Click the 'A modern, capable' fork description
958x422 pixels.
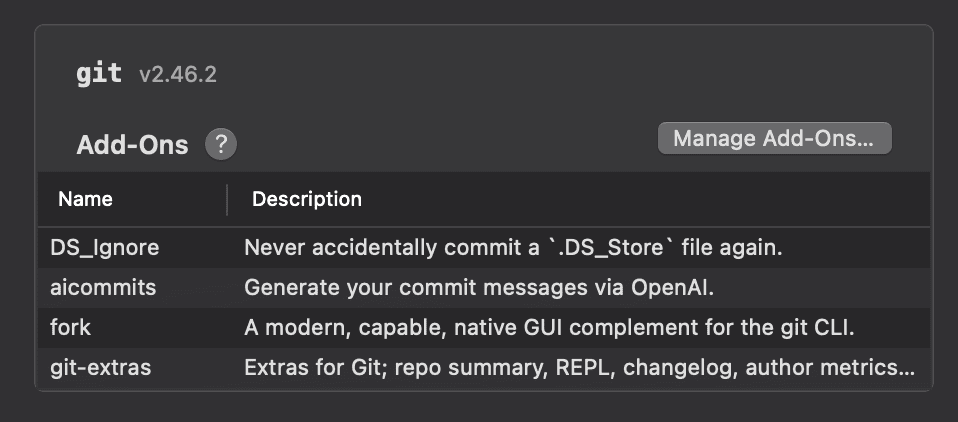pyautogui.click(x=553, y=327)
